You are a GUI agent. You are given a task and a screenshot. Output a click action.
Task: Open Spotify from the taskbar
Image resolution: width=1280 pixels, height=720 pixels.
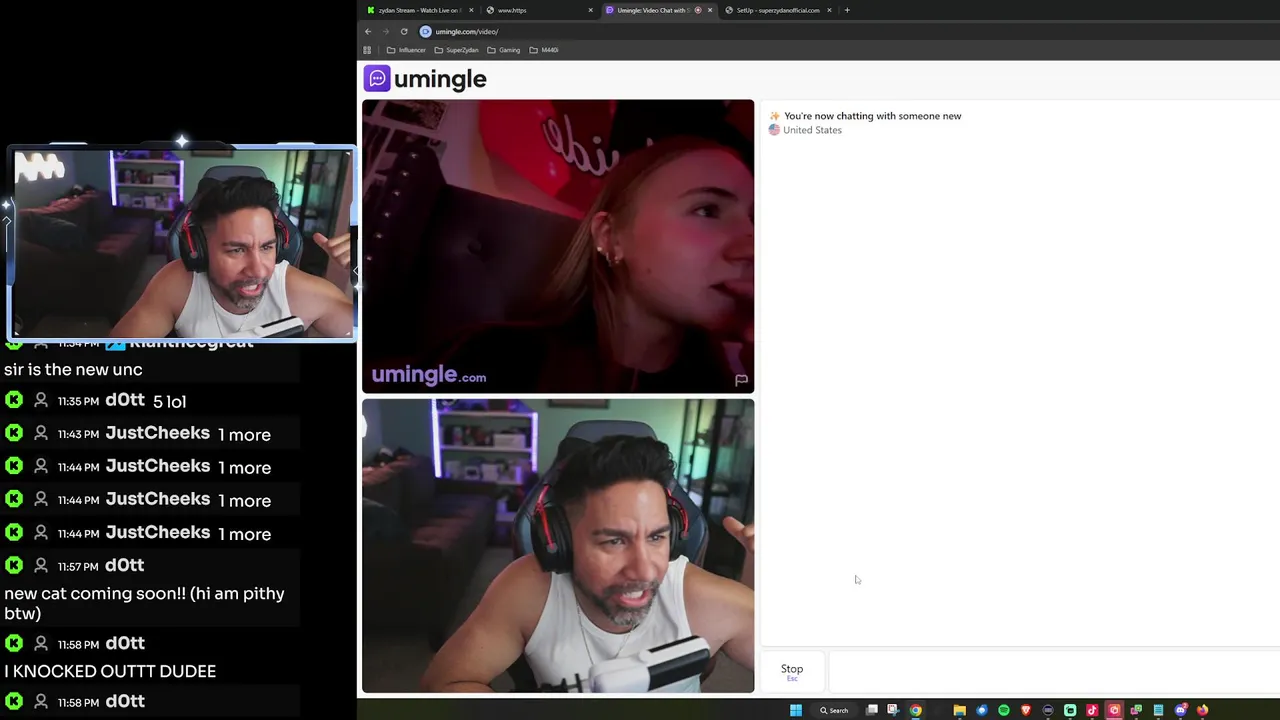pyautogui.click(x=1004, y=710)
